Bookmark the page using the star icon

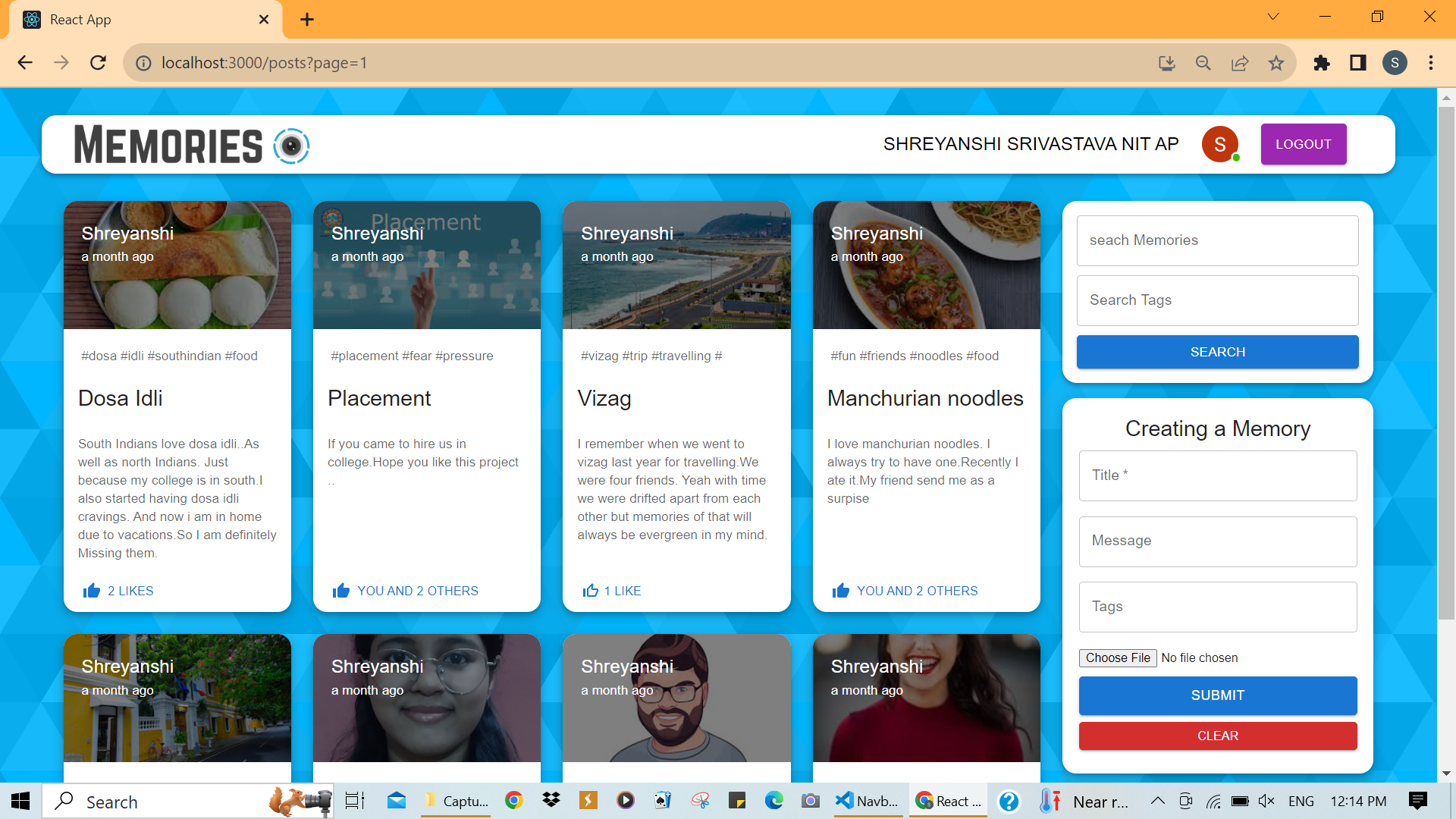(1277, 63)
